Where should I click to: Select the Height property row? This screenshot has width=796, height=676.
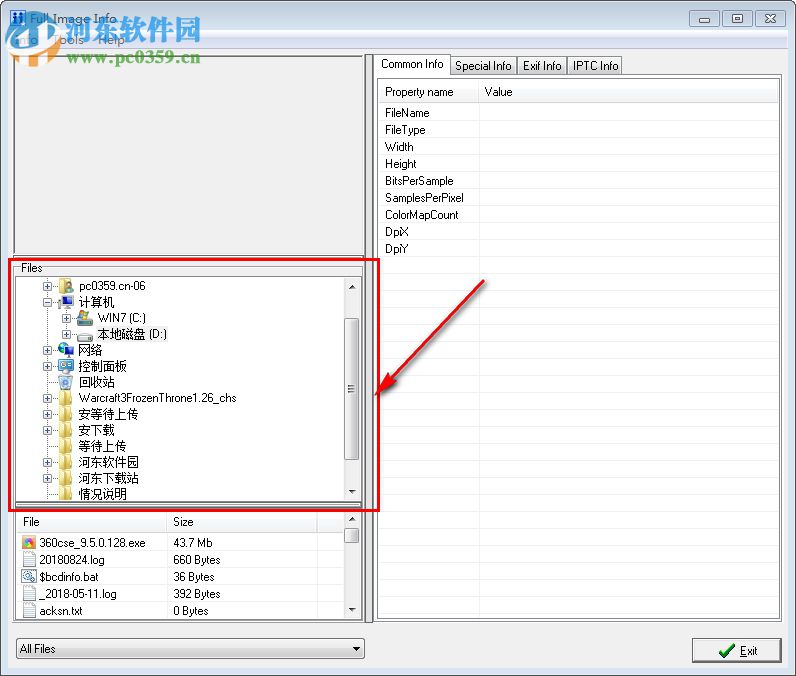coord(579,164)
